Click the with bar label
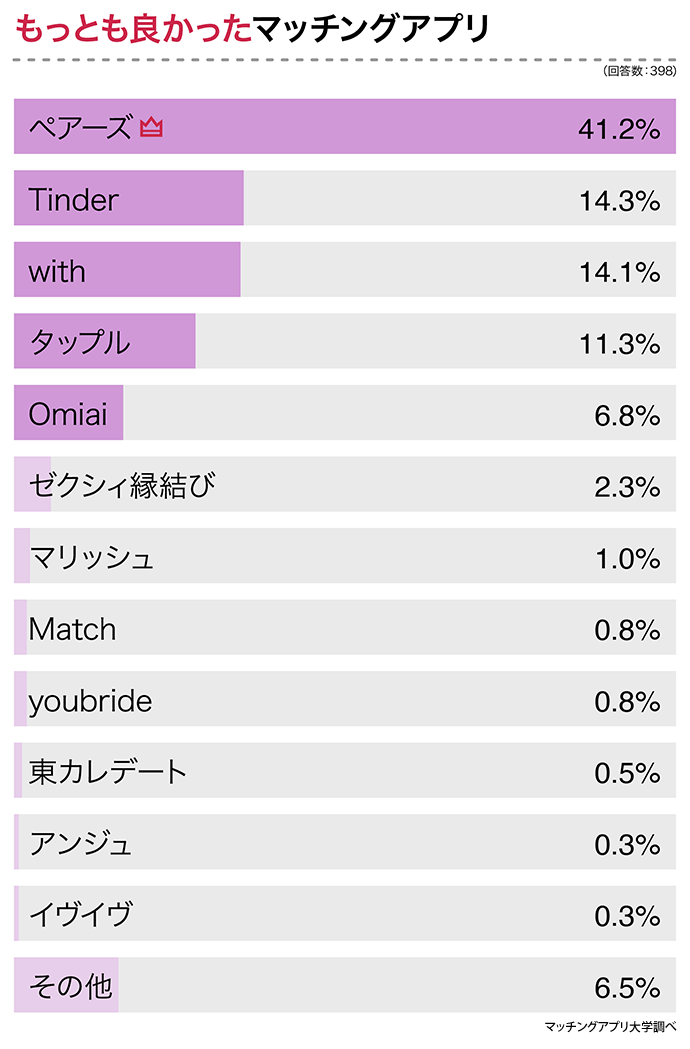Viewport: 690px width, 1049px height. tap(57, 271)
